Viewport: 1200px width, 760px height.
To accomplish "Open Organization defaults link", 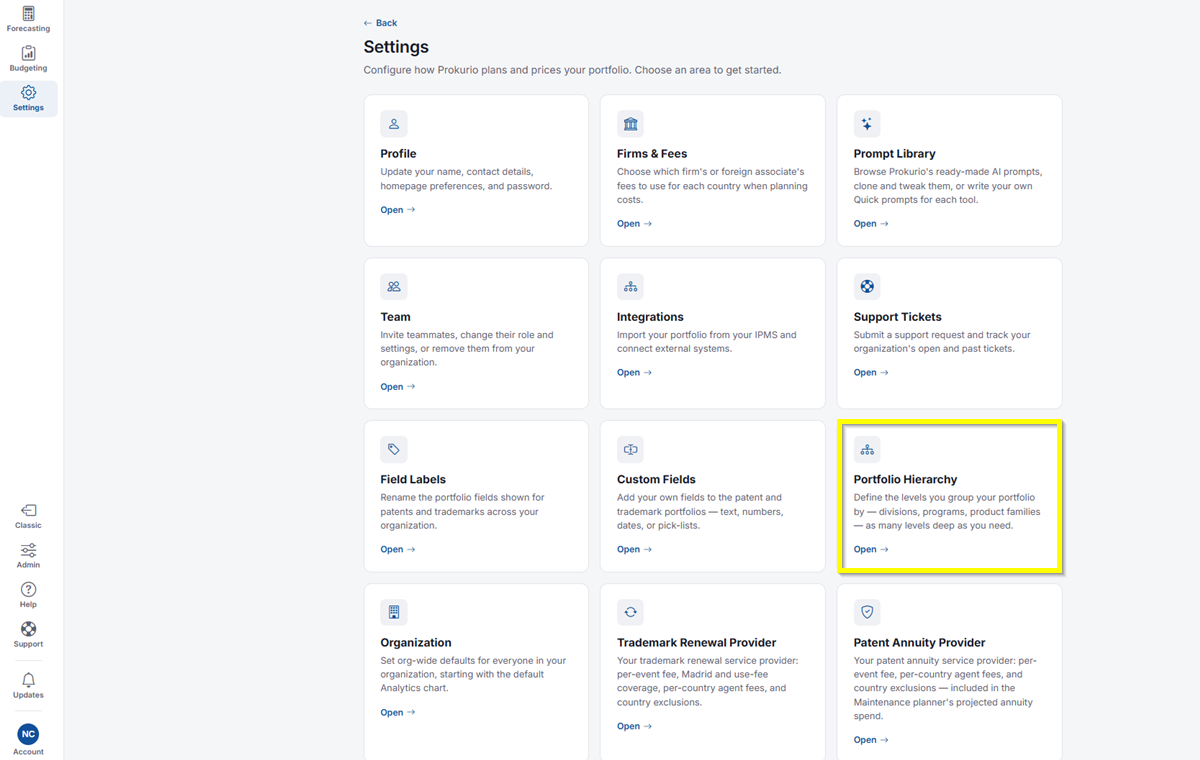I will 398,713.
